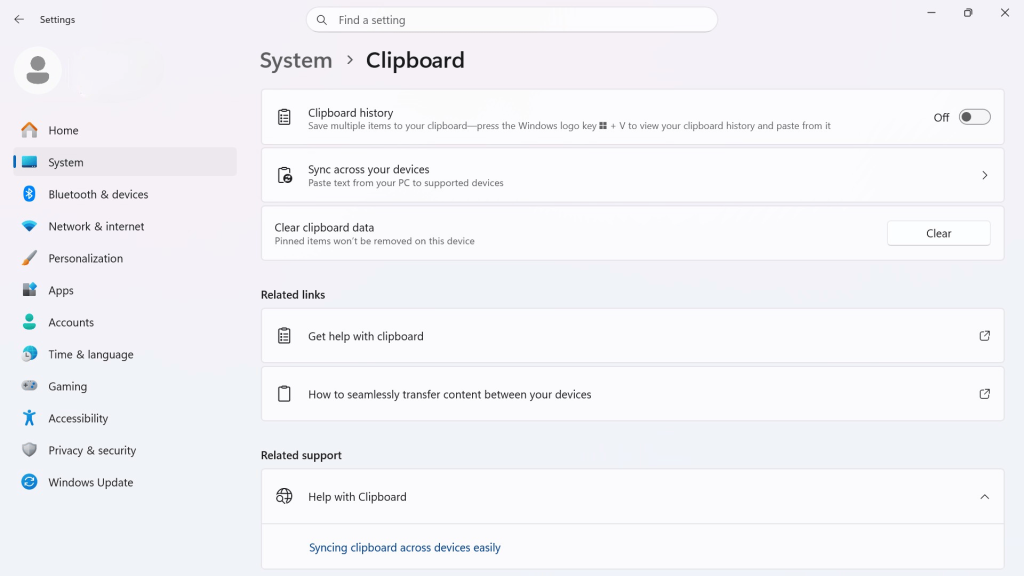
Task: Click the Get help with clipboard icon
Action: coord(284,336)
